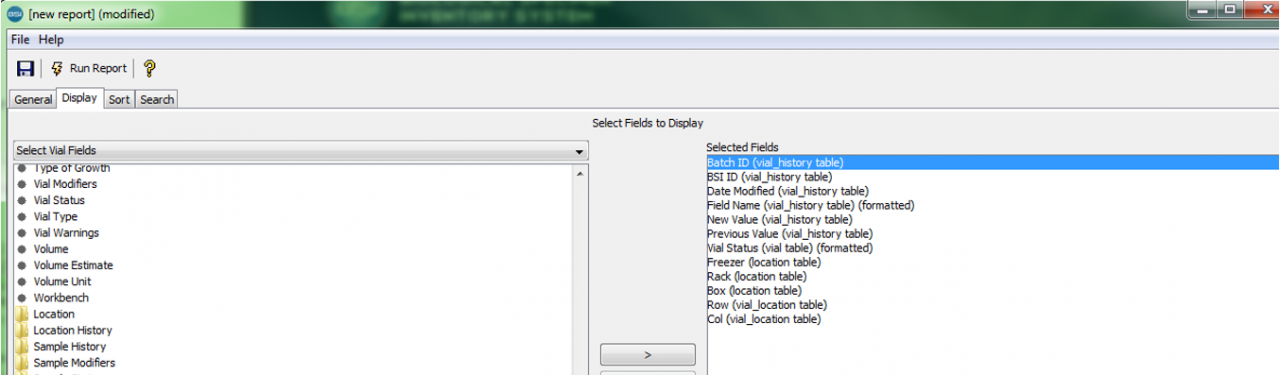
Task: Select Field Name (vial_history table) (formatted)
Action: 810,205
